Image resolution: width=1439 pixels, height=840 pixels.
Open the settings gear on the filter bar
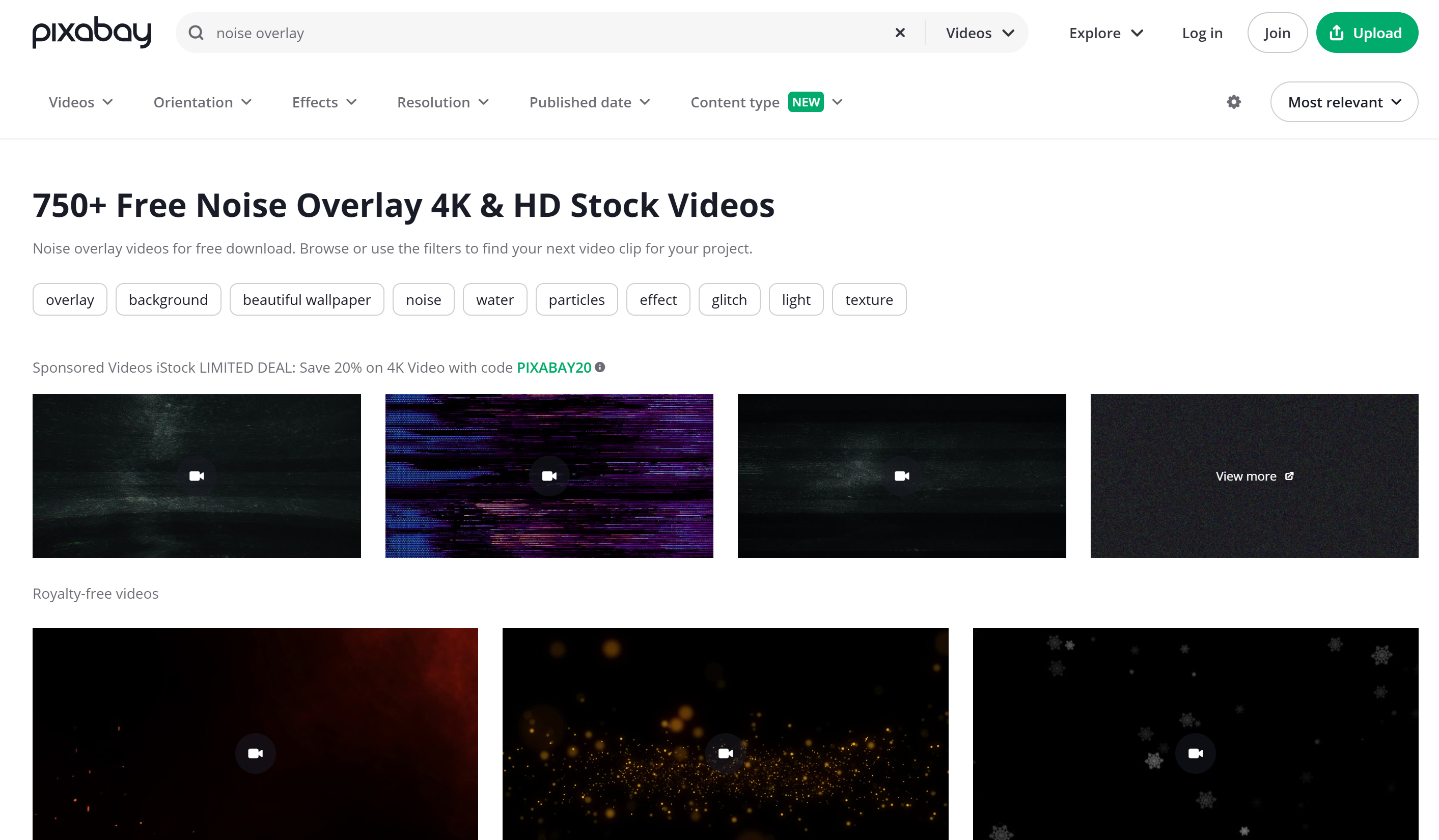pyautogui.click(x=1233, y=102)
